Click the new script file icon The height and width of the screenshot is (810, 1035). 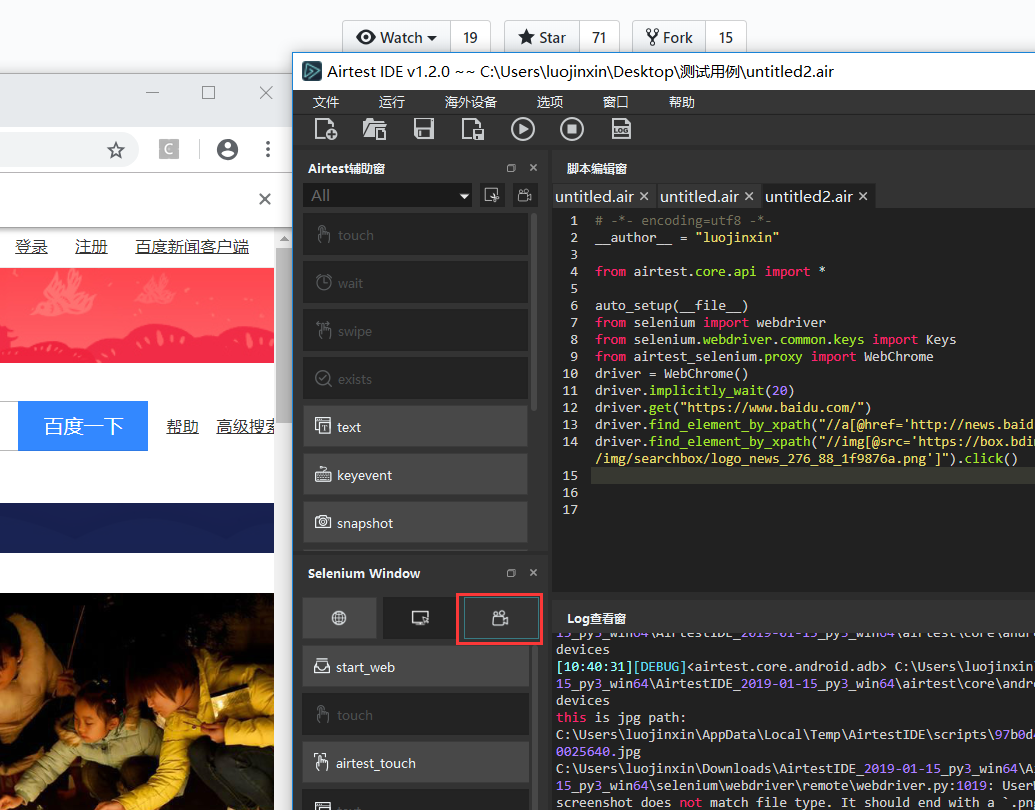325,129
